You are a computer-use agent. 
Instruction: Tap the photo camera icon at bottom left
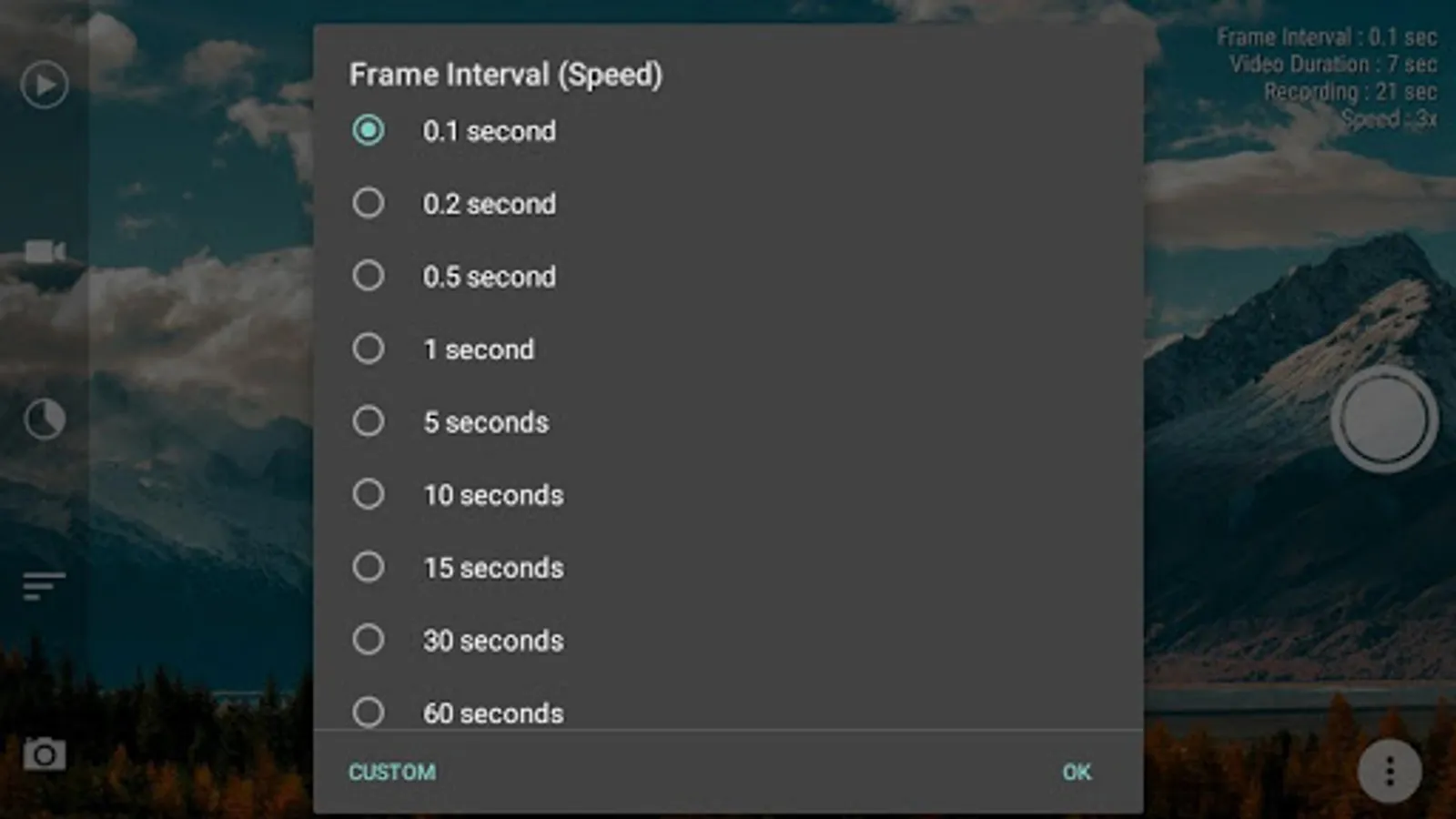tap(45, 754)
